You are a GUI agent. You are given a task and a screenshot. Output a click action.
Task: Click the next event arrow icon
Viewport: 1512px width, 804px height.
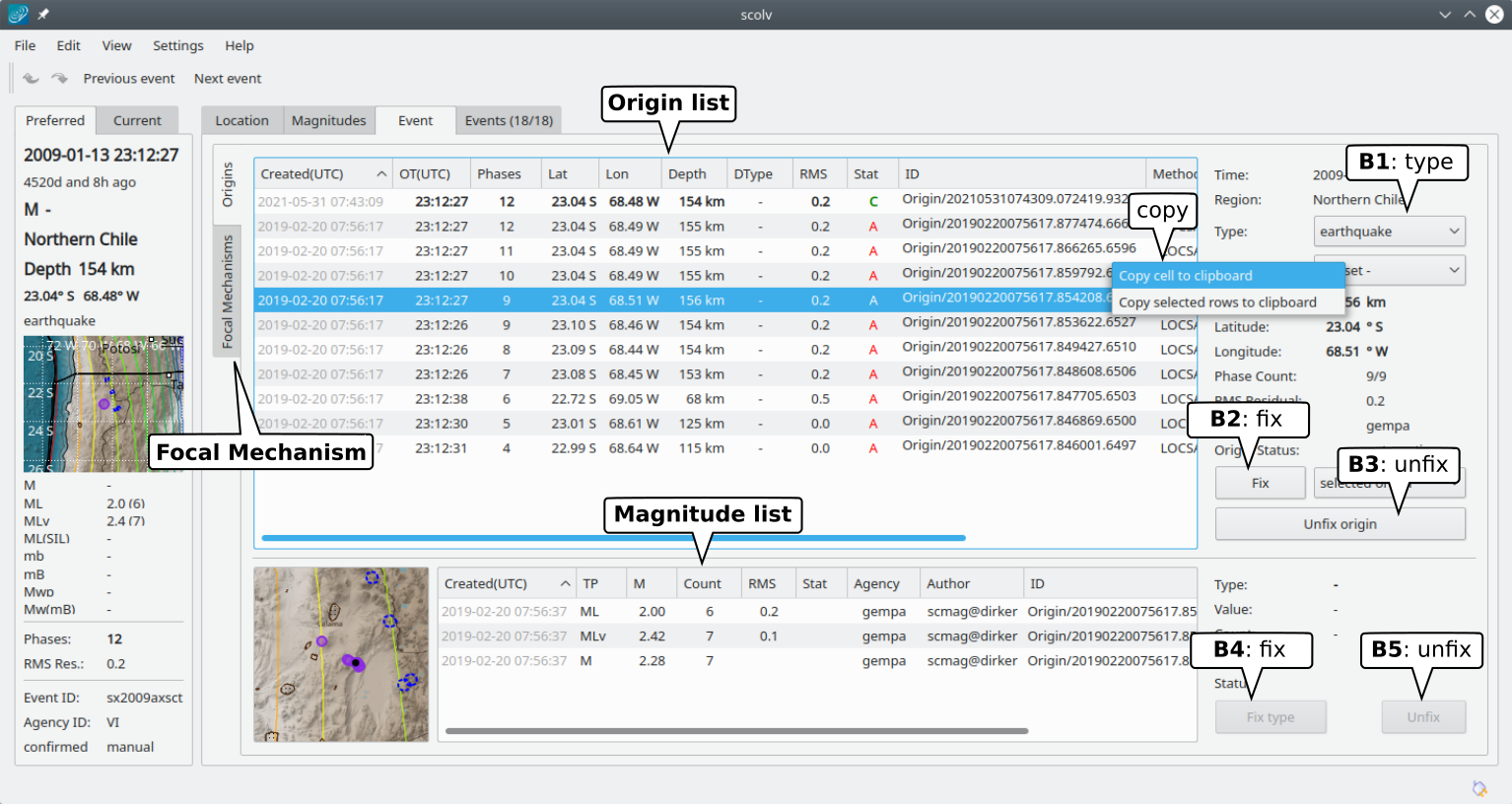[x=60, y=79]
